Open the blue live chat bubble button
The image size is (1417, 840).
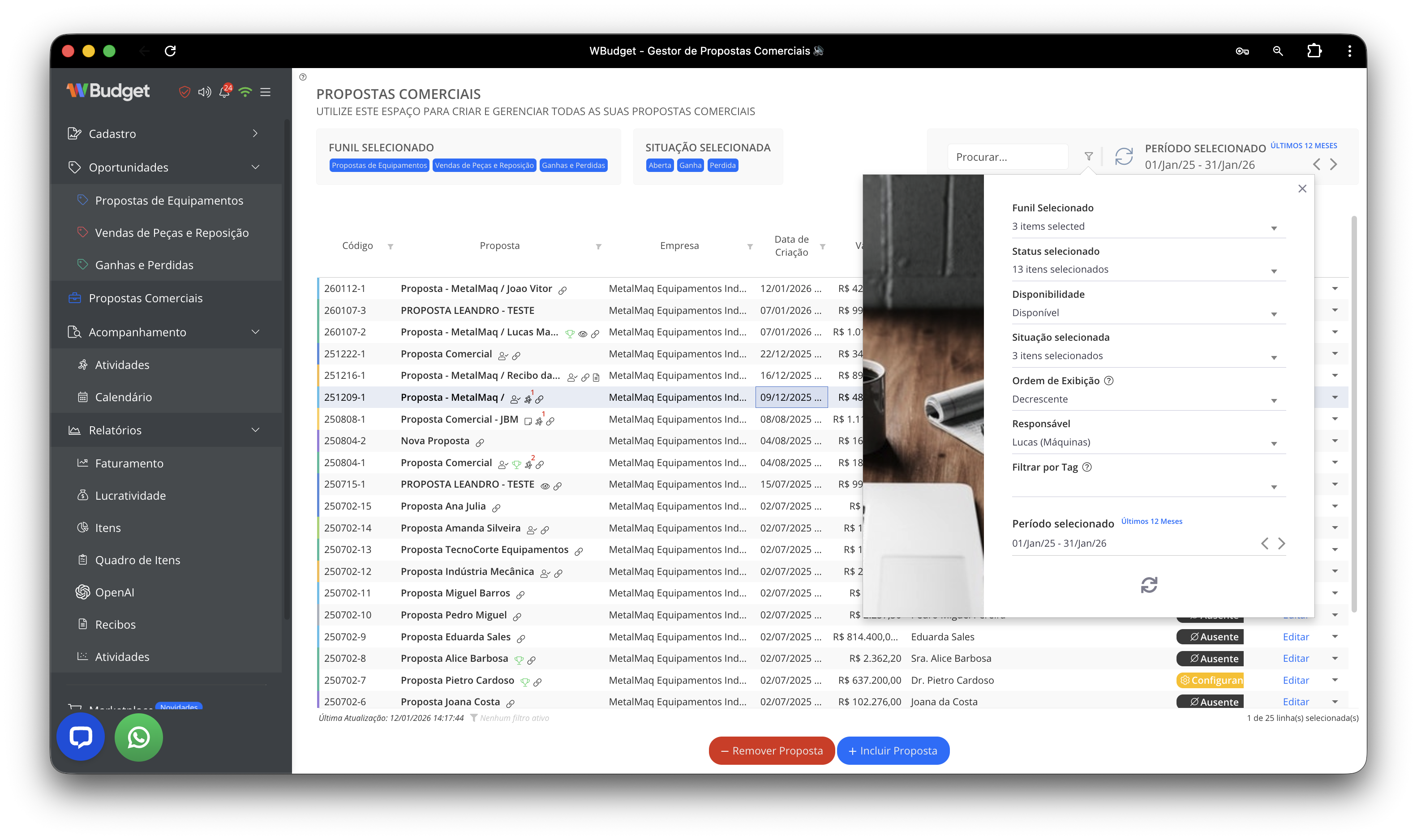[x=80, y=737]
